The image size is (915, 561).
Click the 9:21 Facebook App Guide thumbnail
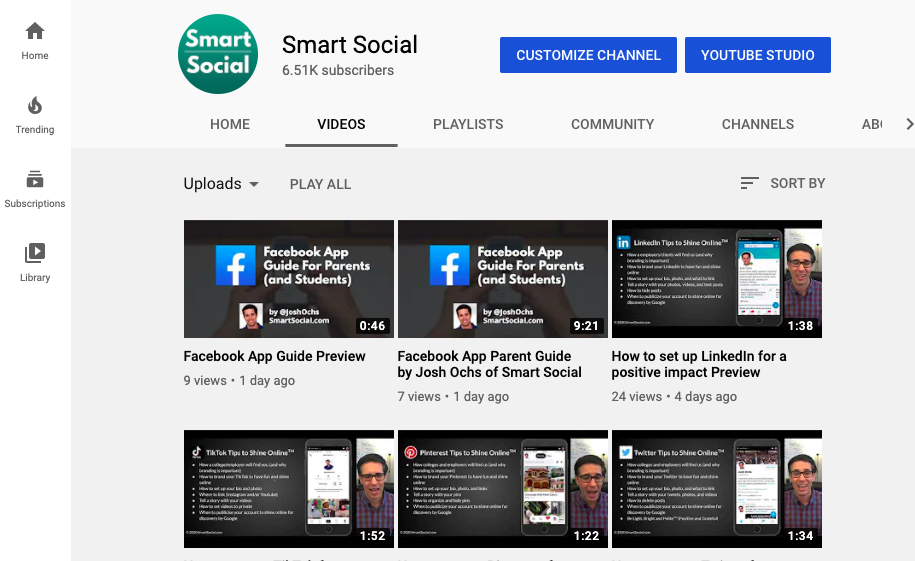pos(502,279)
